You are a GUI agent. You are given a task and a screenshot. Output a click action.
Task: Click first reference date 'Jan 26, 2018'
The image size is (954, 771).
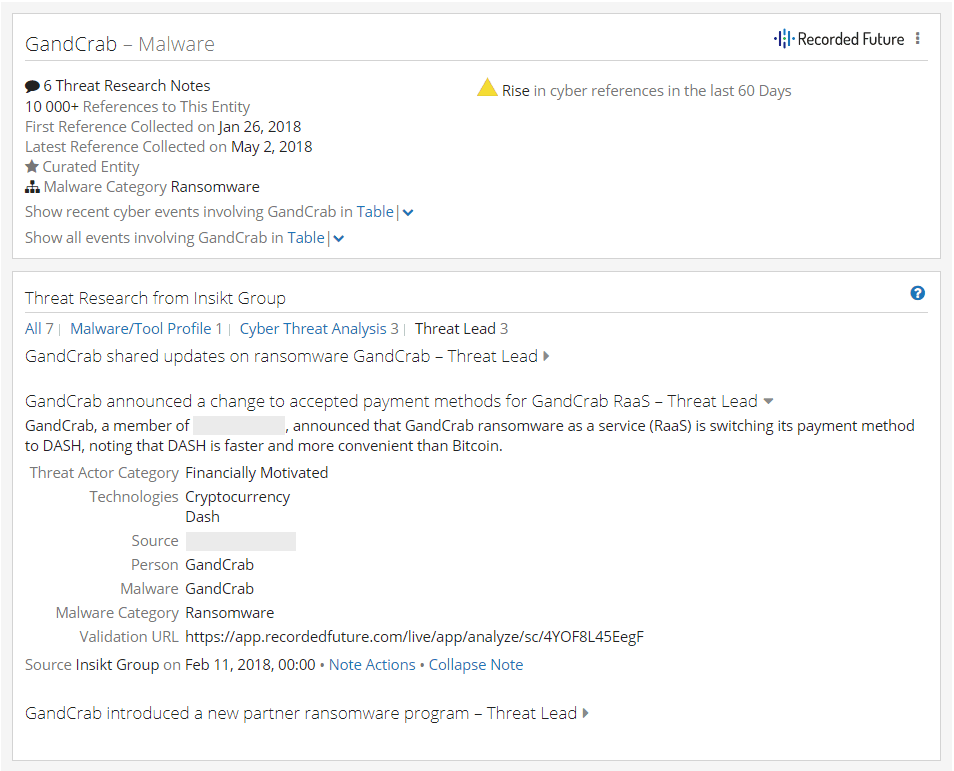click(260, 127)
